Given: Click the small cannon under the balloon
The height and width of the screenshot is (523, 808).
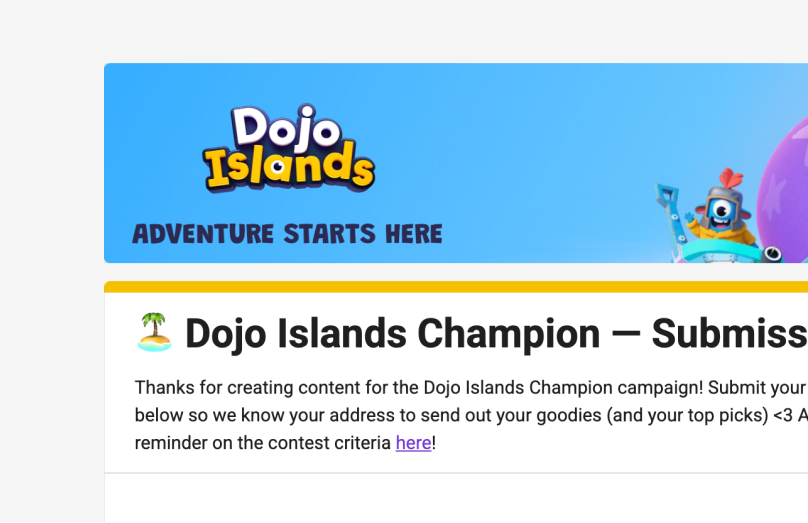Looking at the screenshot, I should (771, 255).
